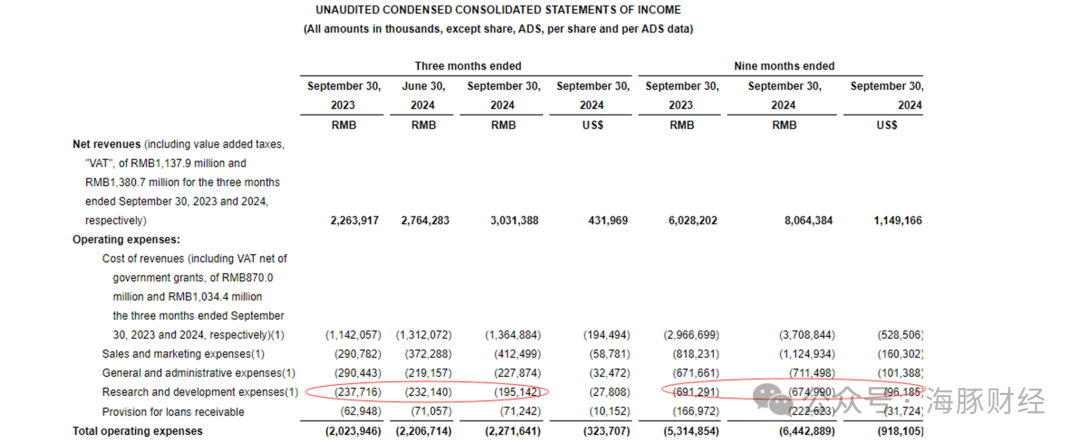Select total operating expenses value (5,314,854)
Screen dimensions: 1080x444
(690, 431)
